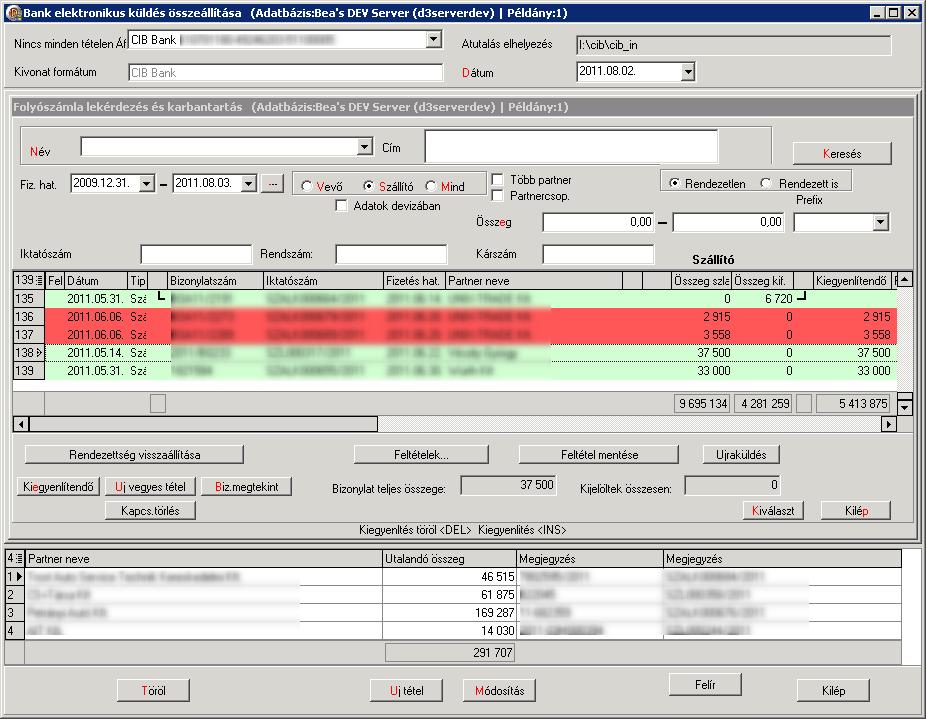The height and width of the screenshot is (719, 926).
Task: Click the Uj vegyes tétel button
Action: point(151,486)
